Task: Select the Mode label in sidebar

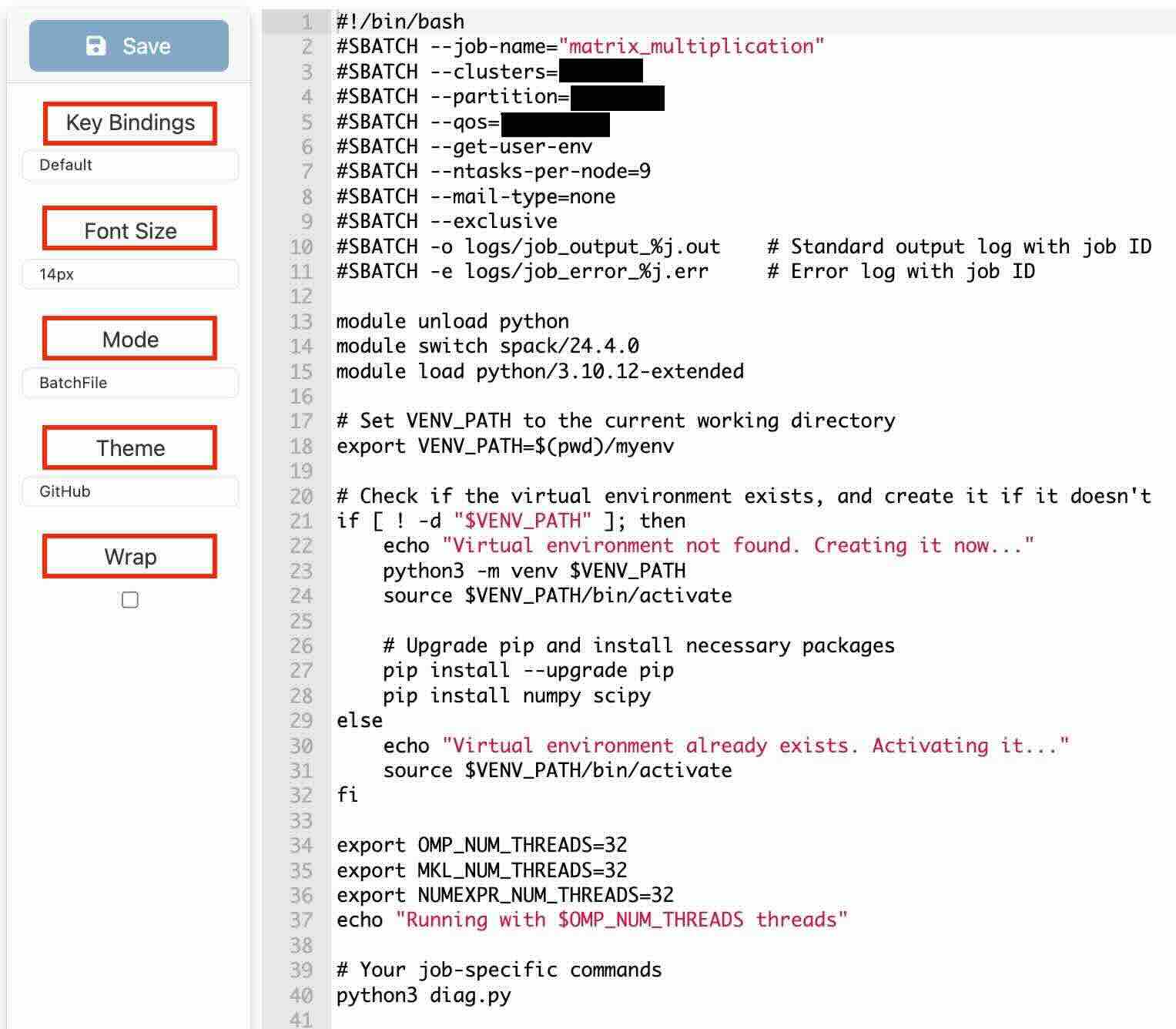Action: pyautogui.click(x=130, y=340)
